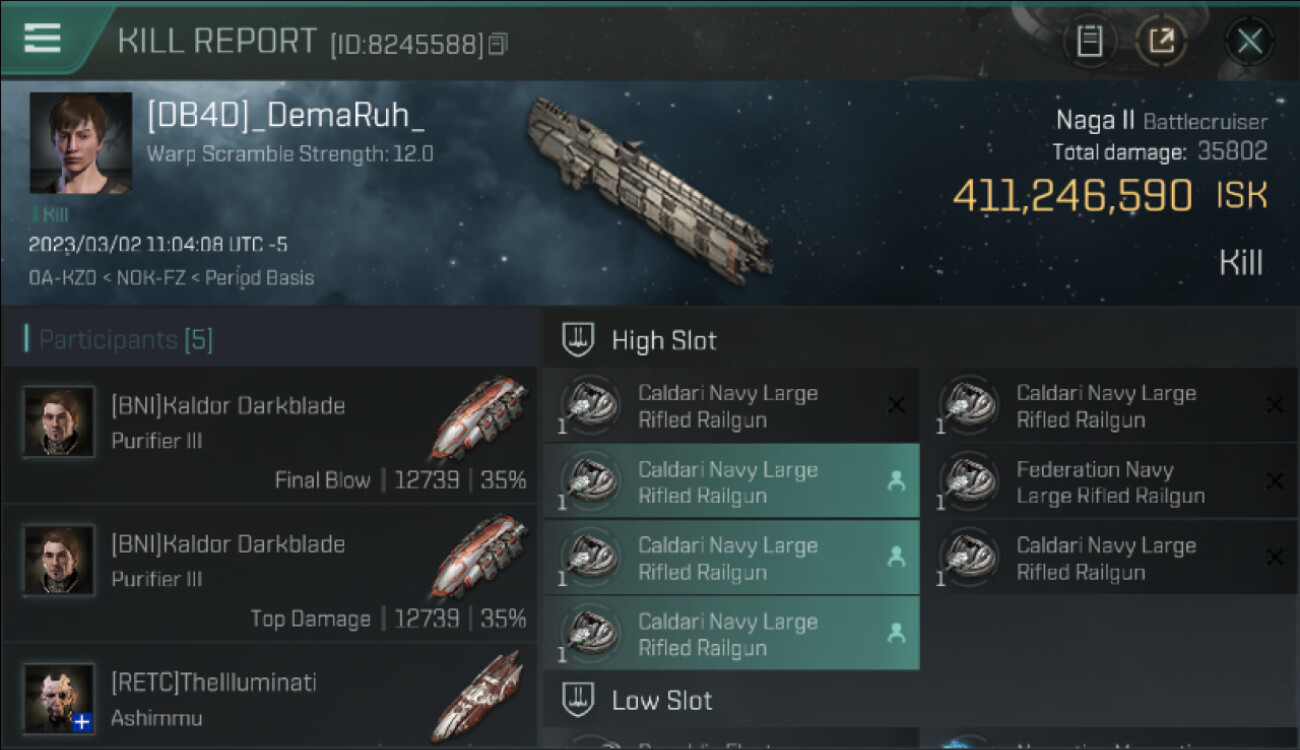Expand the Low Slot section header
This screenshot has height=750, width=1300.
(x=920, y=699)
